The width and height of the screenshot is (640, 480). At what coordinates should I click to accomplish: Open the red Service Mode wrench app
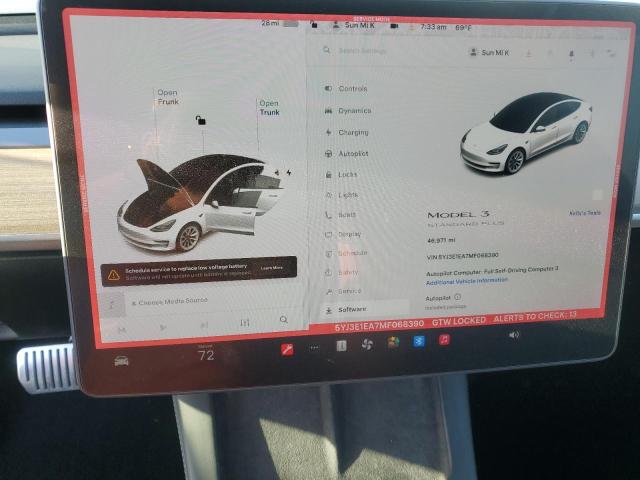[287, 349]
